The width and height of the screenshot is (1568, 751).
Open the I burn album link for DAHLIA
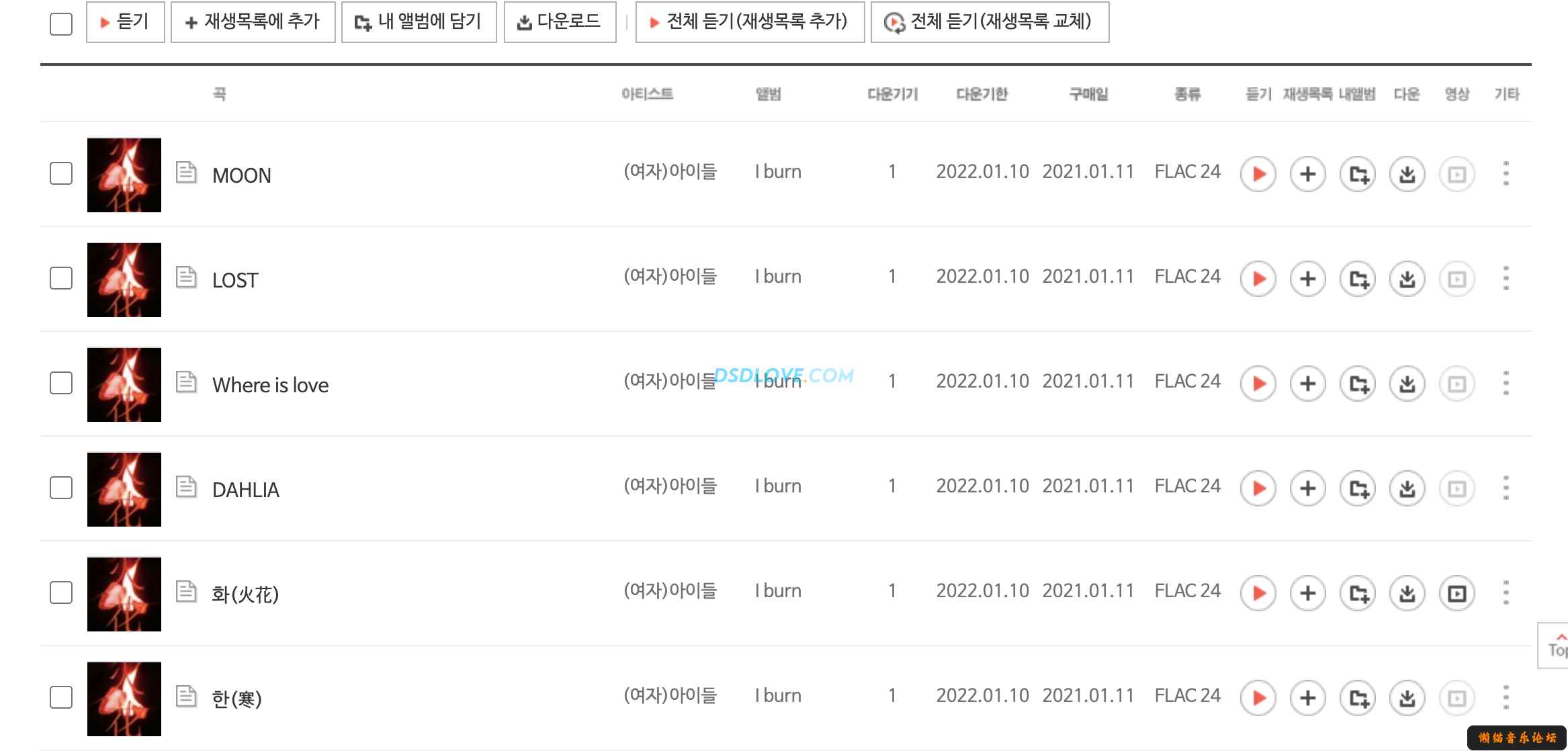[x=778, y=486]
